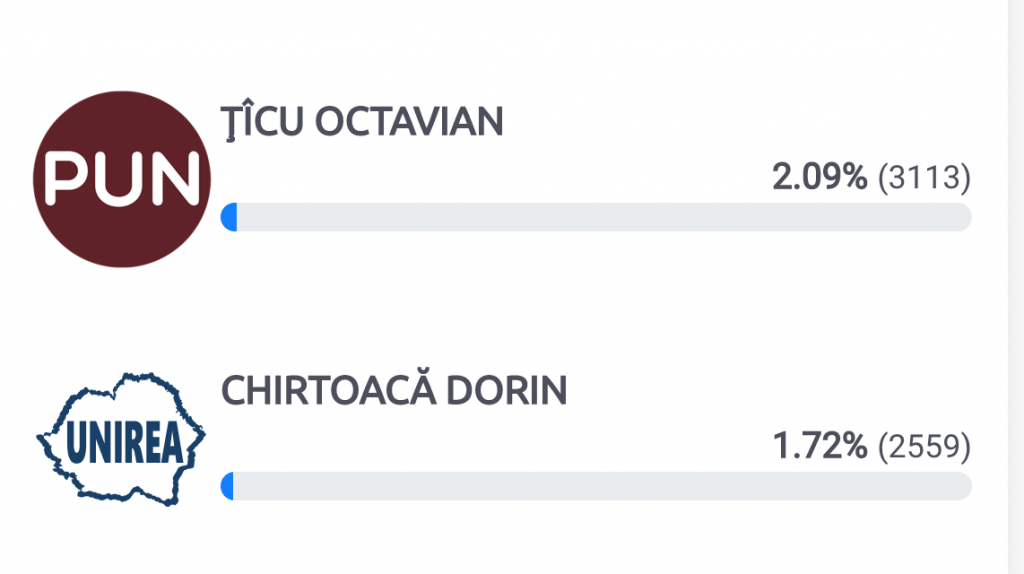
Task: Click blue filled segment of Chirtoacă's bar
Action: click(227, 486)
